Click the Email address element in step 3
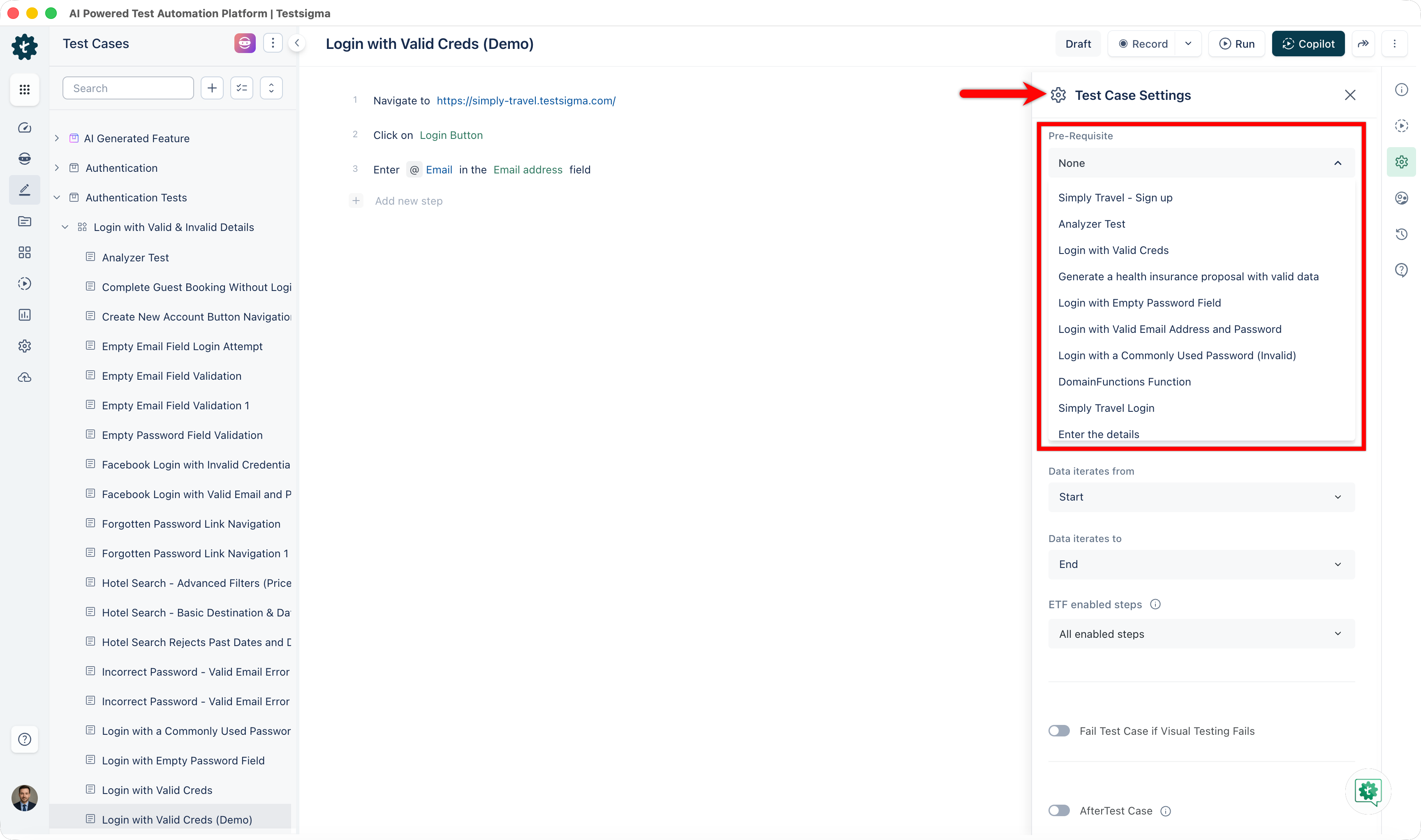This screenshot has width=1421, height=840. coord(527,170)
